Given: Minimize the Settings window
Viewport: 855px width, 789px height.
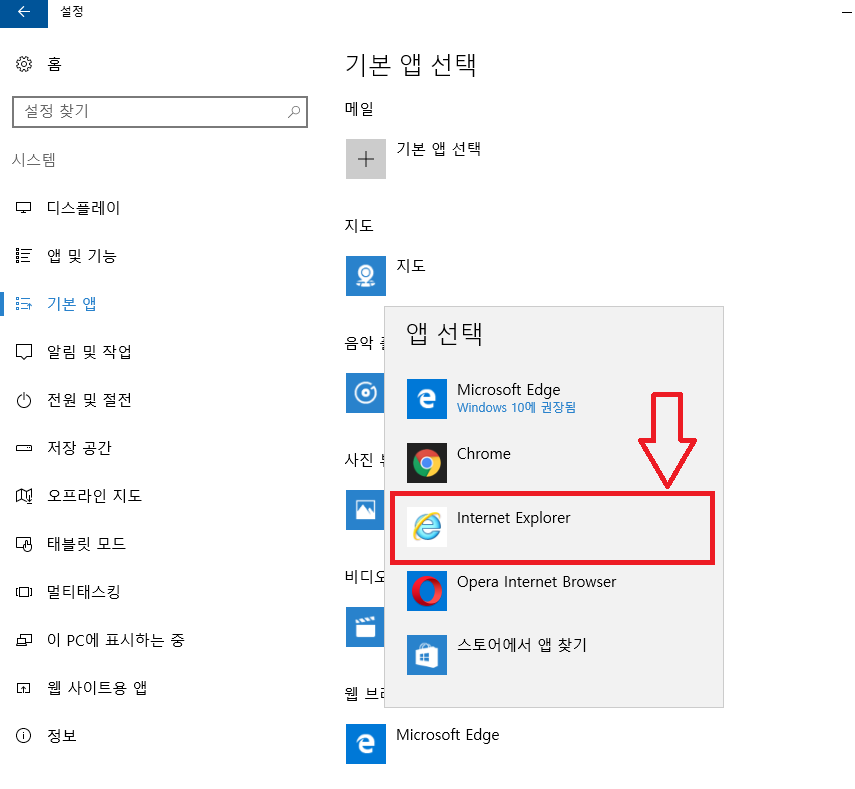Looking at the screenshot, I should 847,13.
